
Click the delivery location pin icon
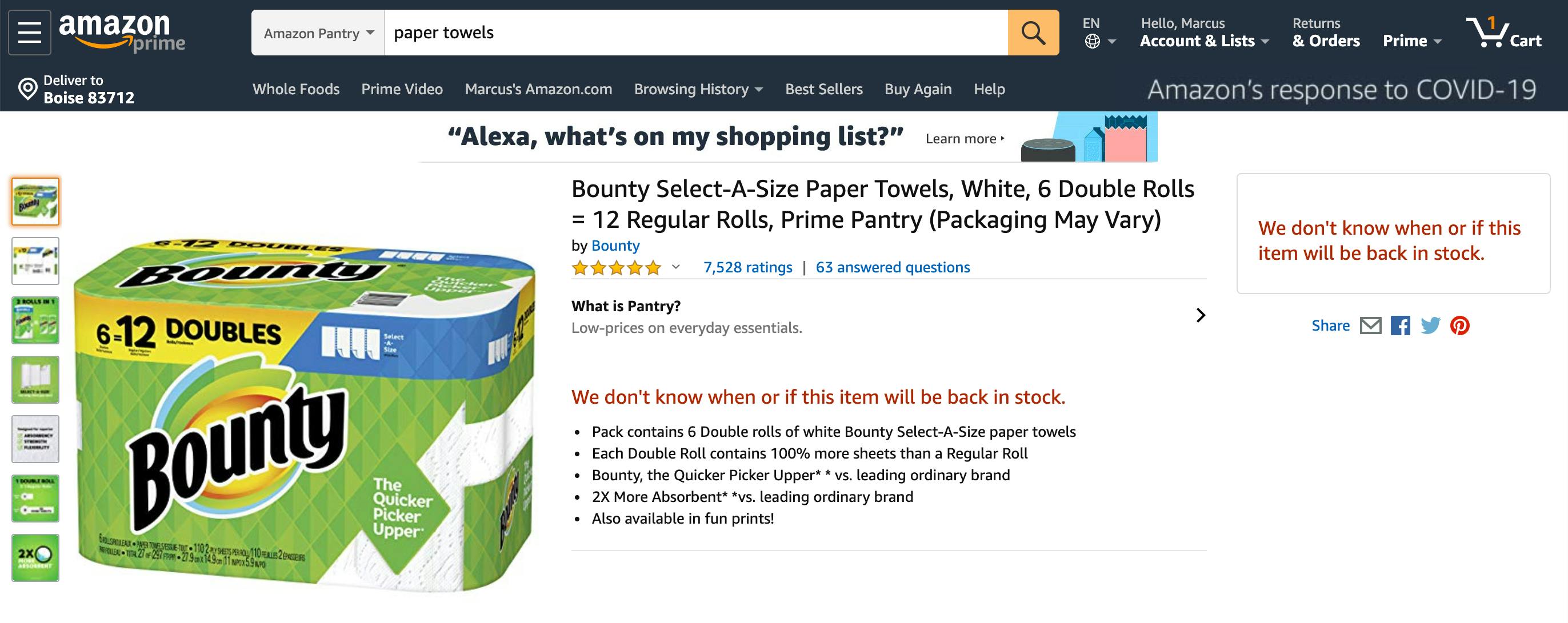(27, 89)
